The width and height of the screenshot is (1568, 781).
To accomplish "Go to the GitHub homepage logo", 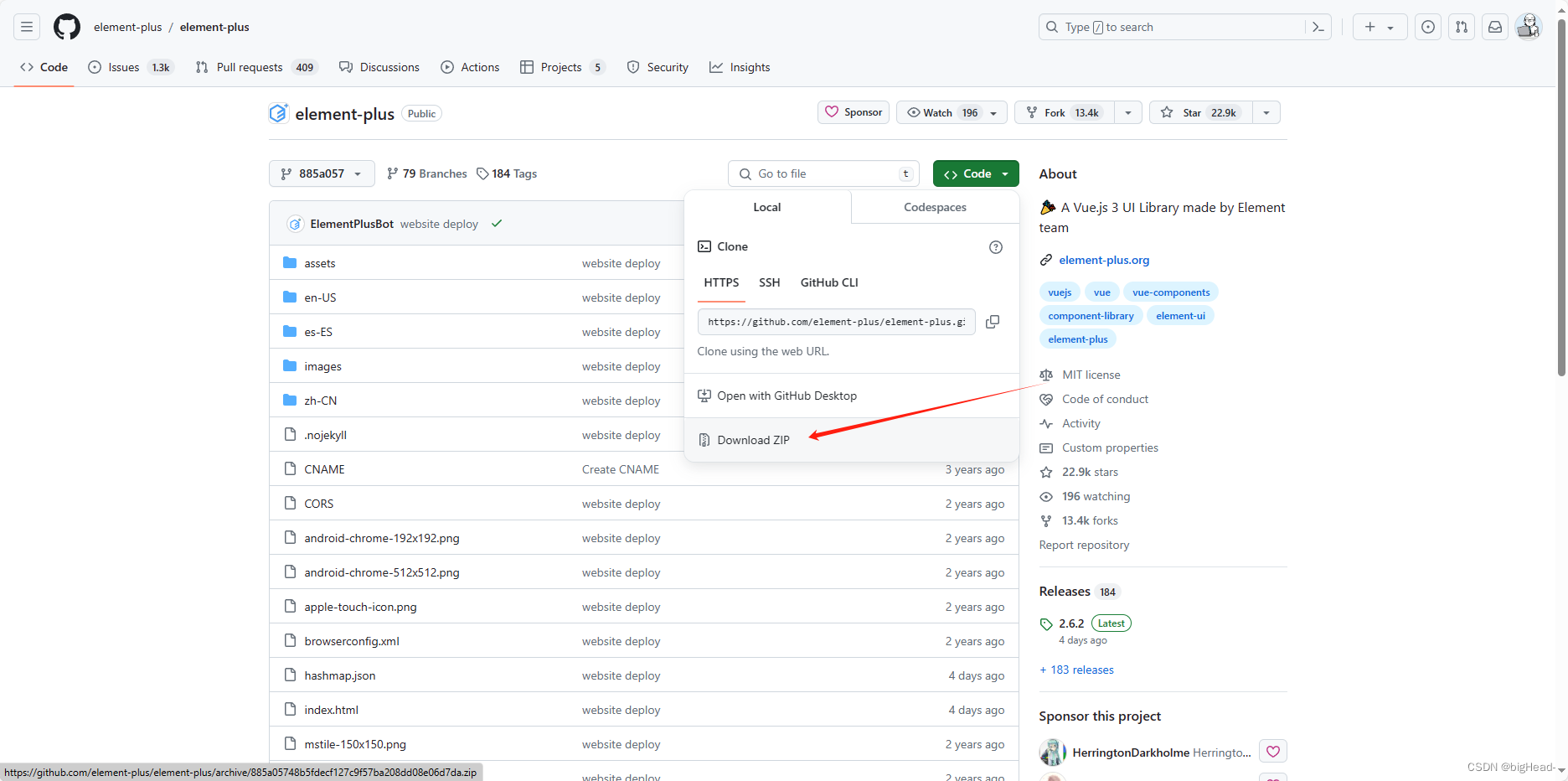I will click(x=67, y=27).
